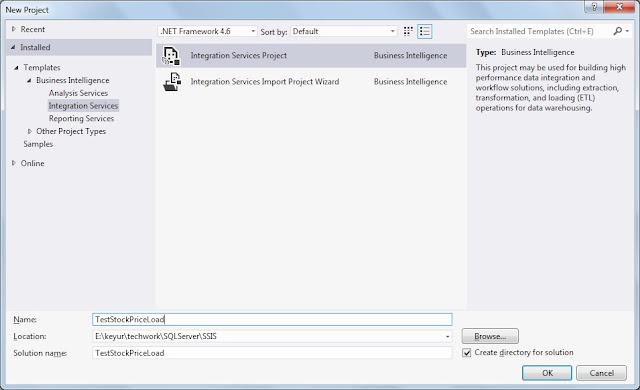The height and width of the screenshot is (390, 640).
Task: Toggle Create directory for solution checkbox
Action: point(467,352)
